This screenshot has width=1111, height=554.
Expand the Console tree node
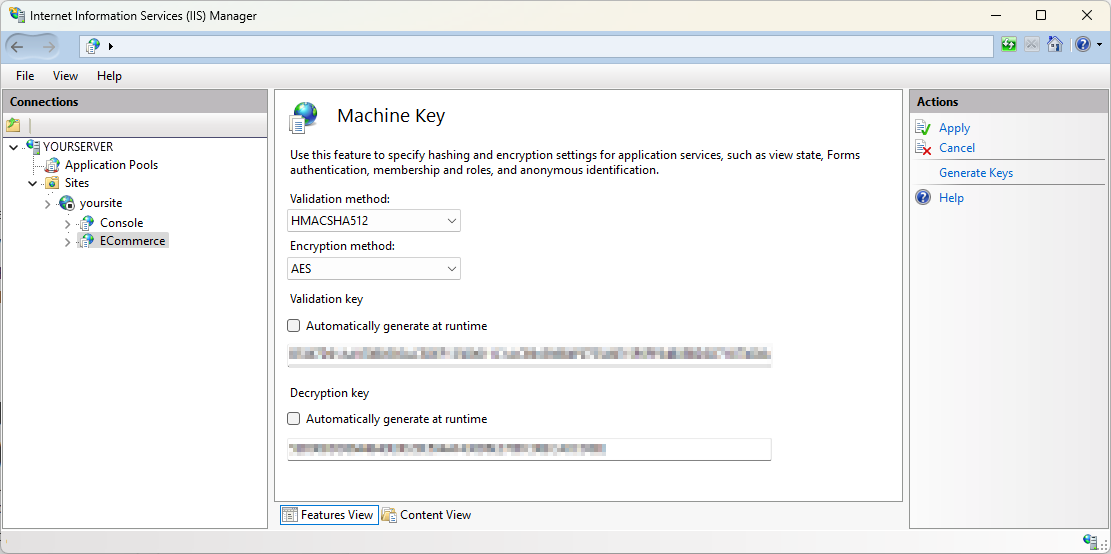67,224
